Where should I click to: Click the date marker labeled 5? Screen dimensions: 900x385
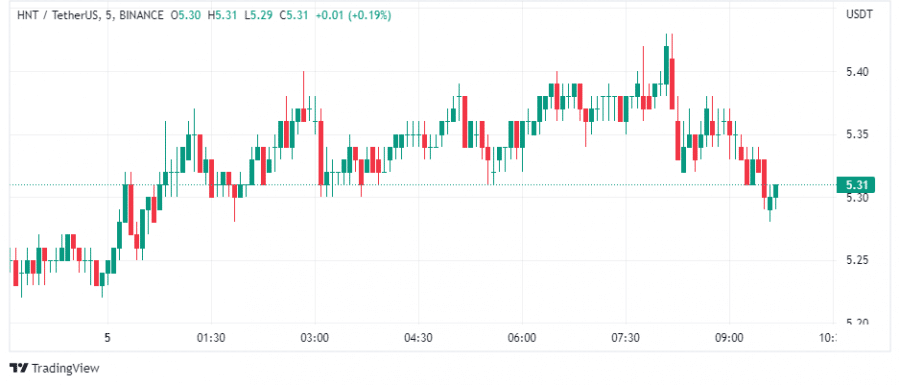click(107, 338)
